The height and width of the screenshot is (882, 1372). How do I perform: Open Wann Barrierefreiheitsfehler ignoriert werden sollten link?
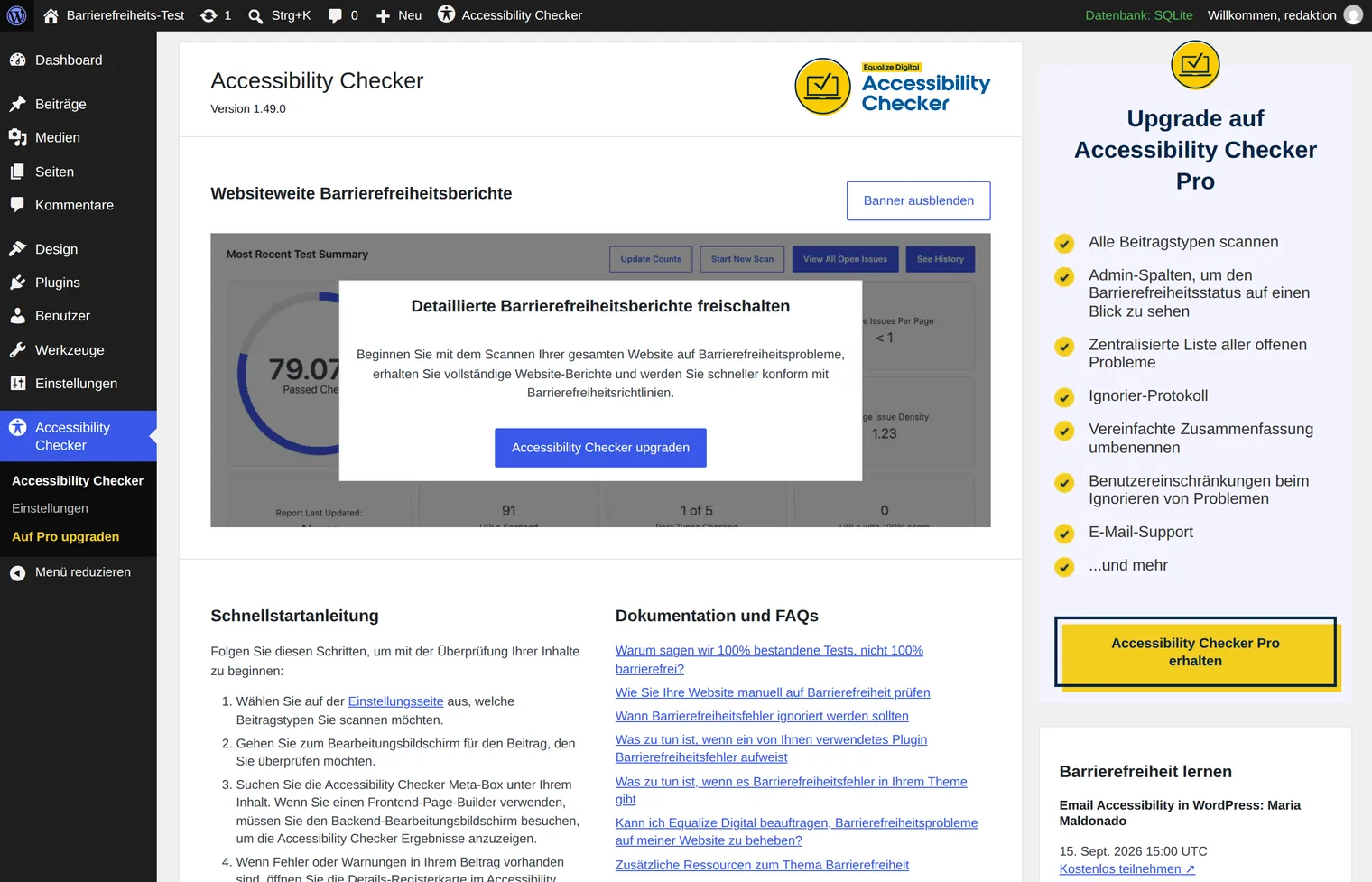coord(762,716)
